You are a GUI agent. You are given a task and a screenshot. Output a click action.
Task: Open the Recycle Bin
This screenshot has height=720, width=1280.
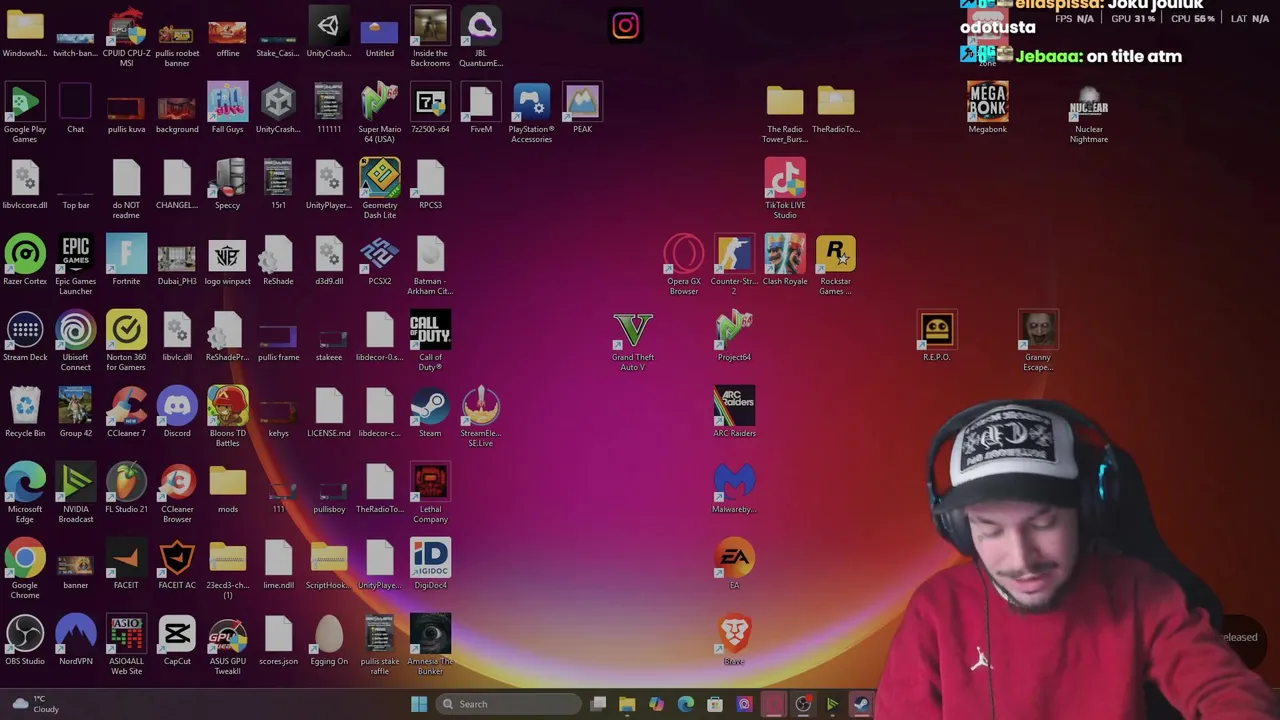tap(25, 412)
